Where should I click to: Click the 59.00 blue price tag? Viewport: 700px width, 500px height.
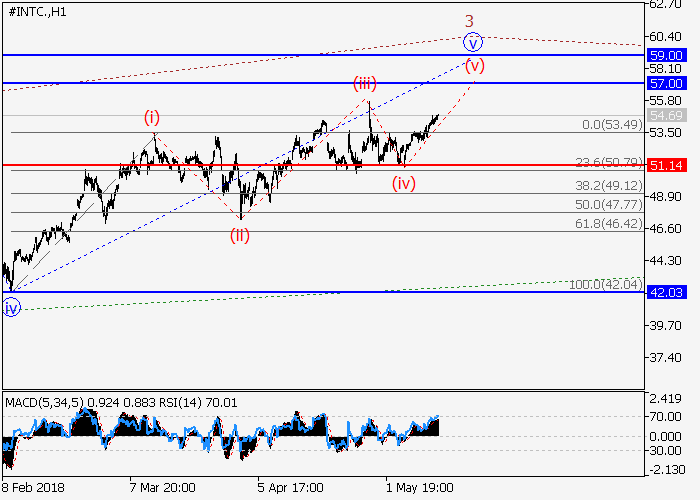click(x=665, y=55)
